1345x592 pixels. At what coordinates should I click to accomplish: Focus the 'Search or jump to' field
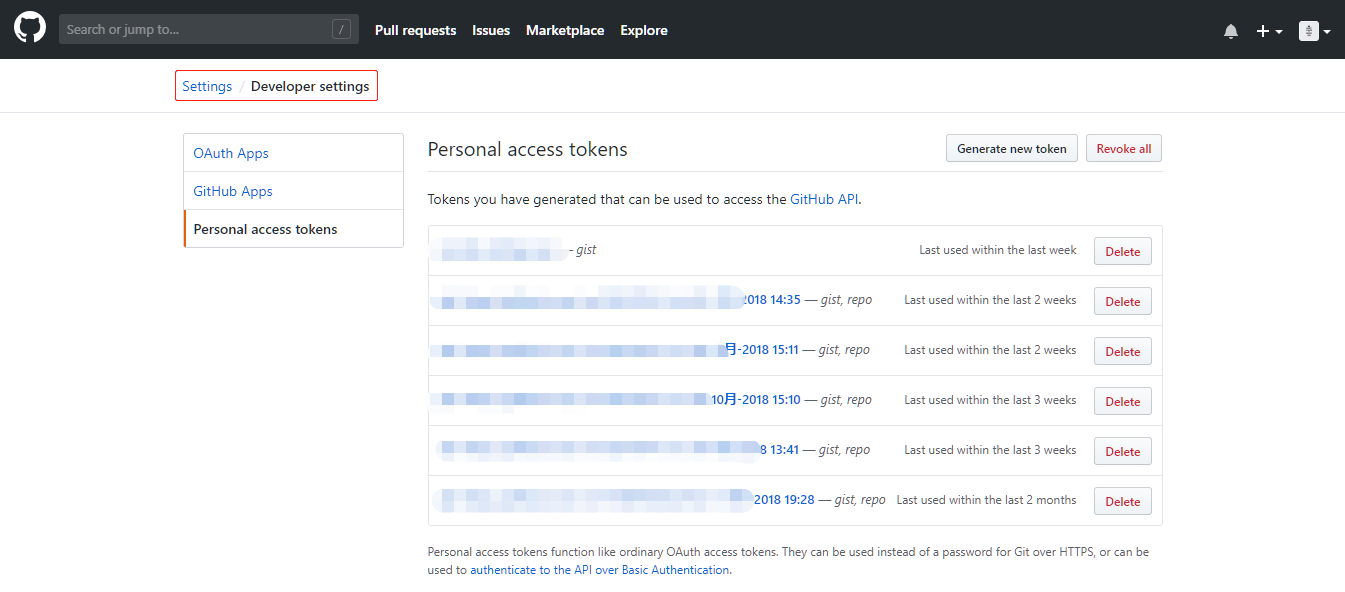click(x=208, y=29)
